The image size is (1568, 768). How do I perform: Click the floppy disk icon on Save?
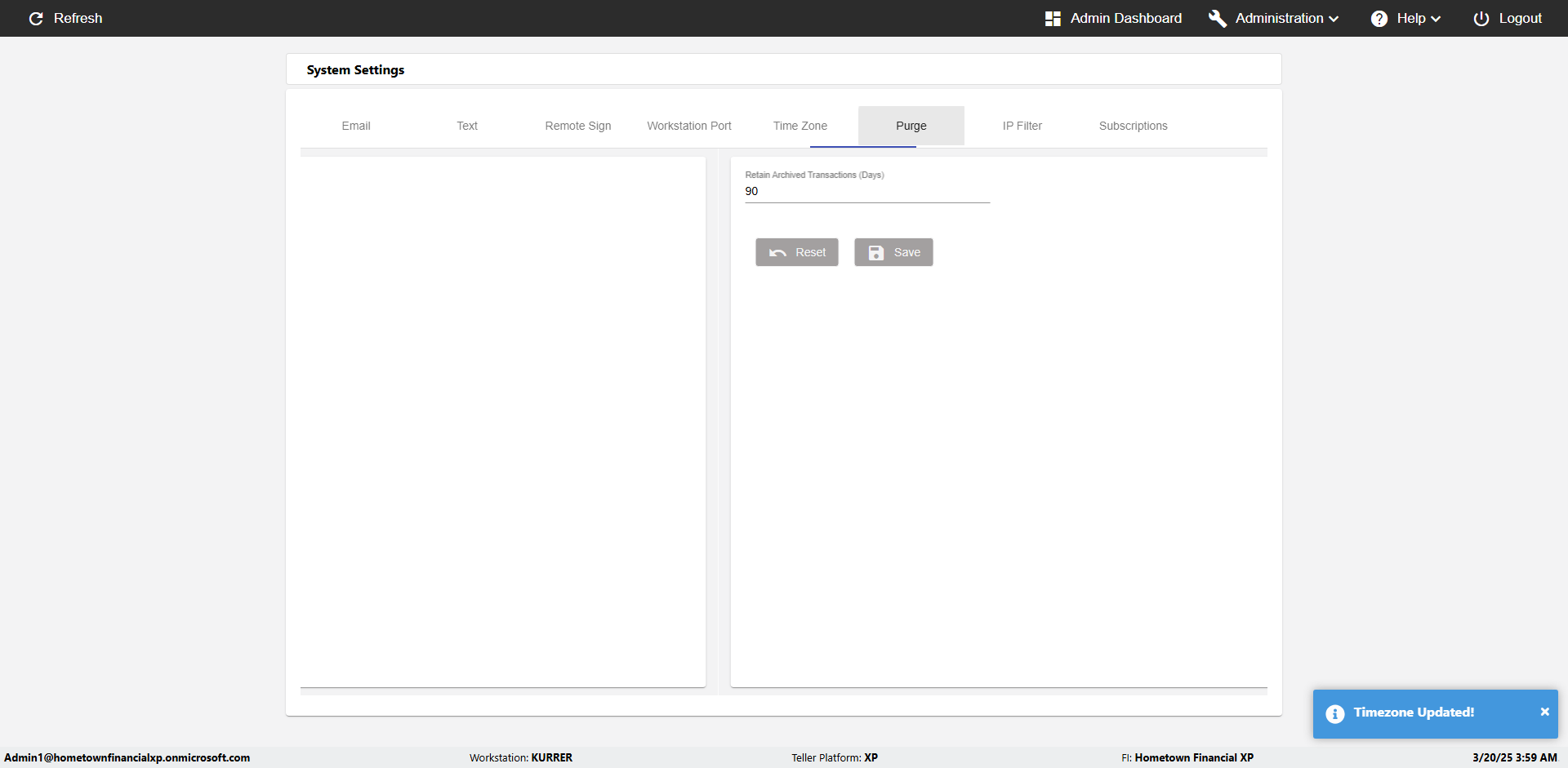876,253
